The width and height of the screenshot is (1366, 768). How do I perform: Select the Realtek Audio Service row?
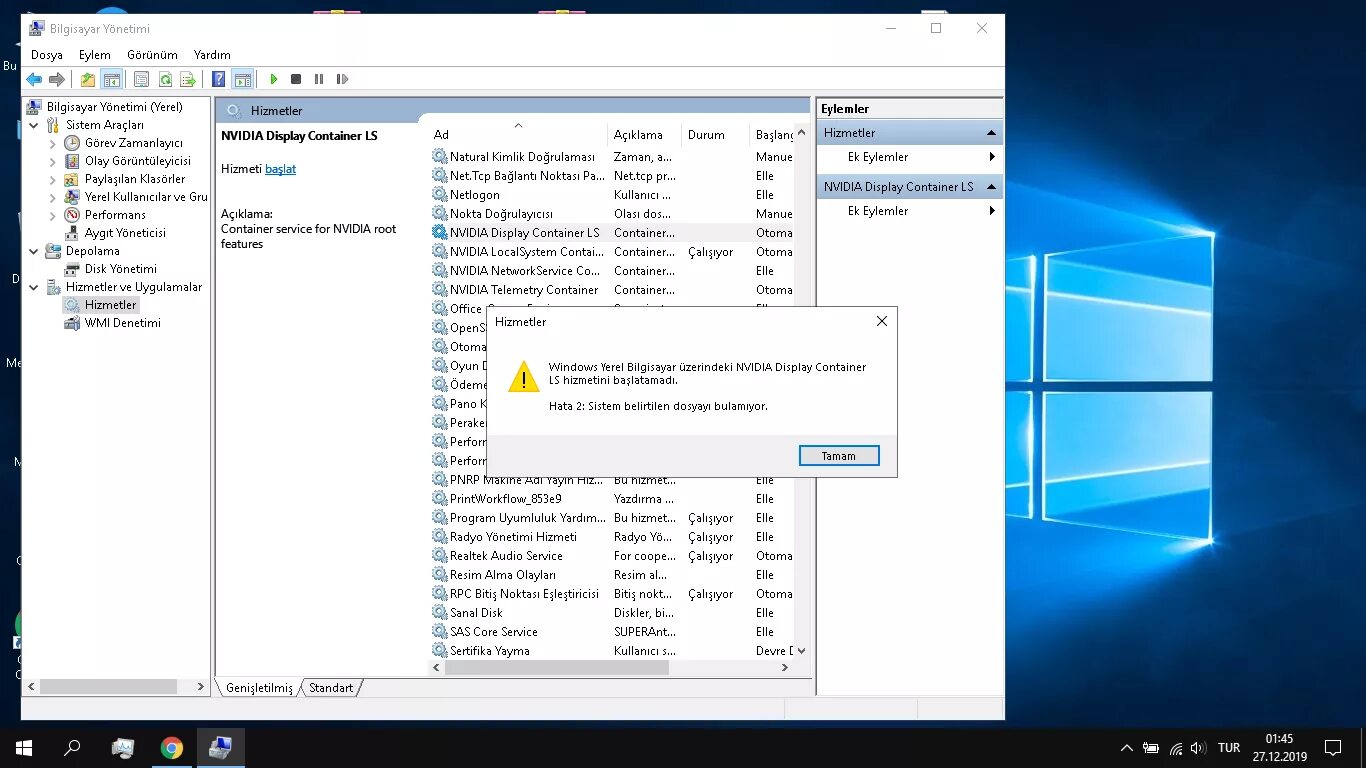(612, 556)
